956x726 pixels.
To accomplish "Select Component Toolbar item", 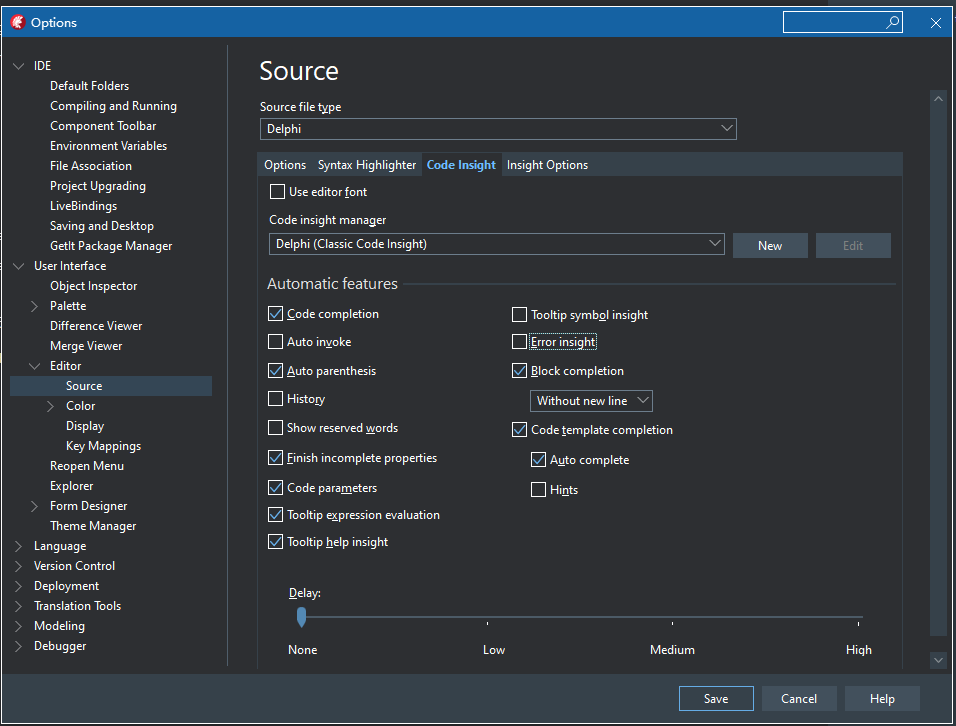I will [103, 126].
